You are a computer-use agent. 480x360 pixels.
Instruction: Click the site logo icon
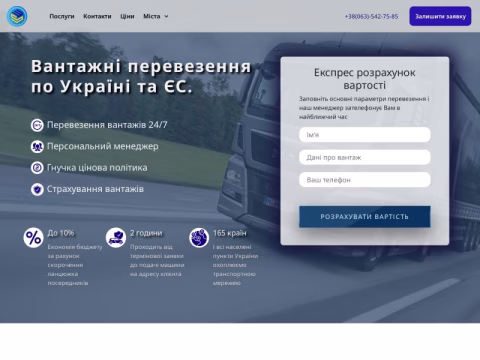(17, 16)
